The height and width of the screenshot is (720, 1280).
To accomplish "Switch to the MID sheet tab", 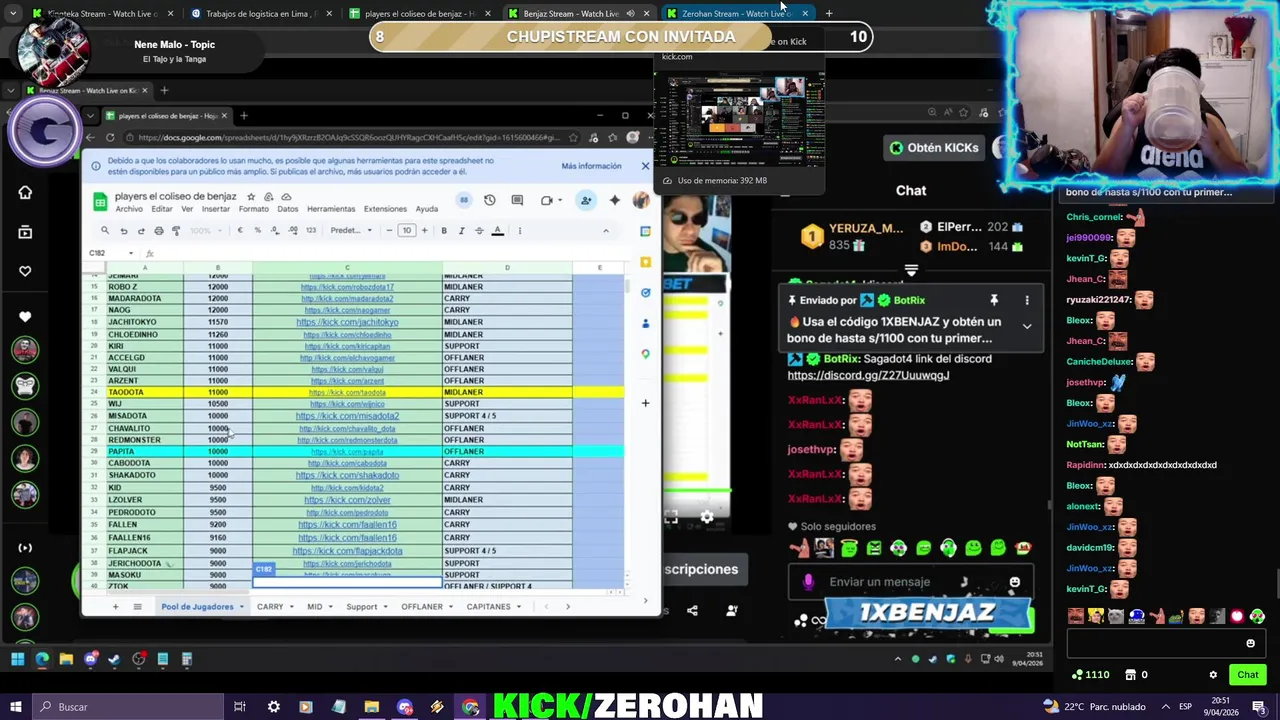I will click(314, 607).
